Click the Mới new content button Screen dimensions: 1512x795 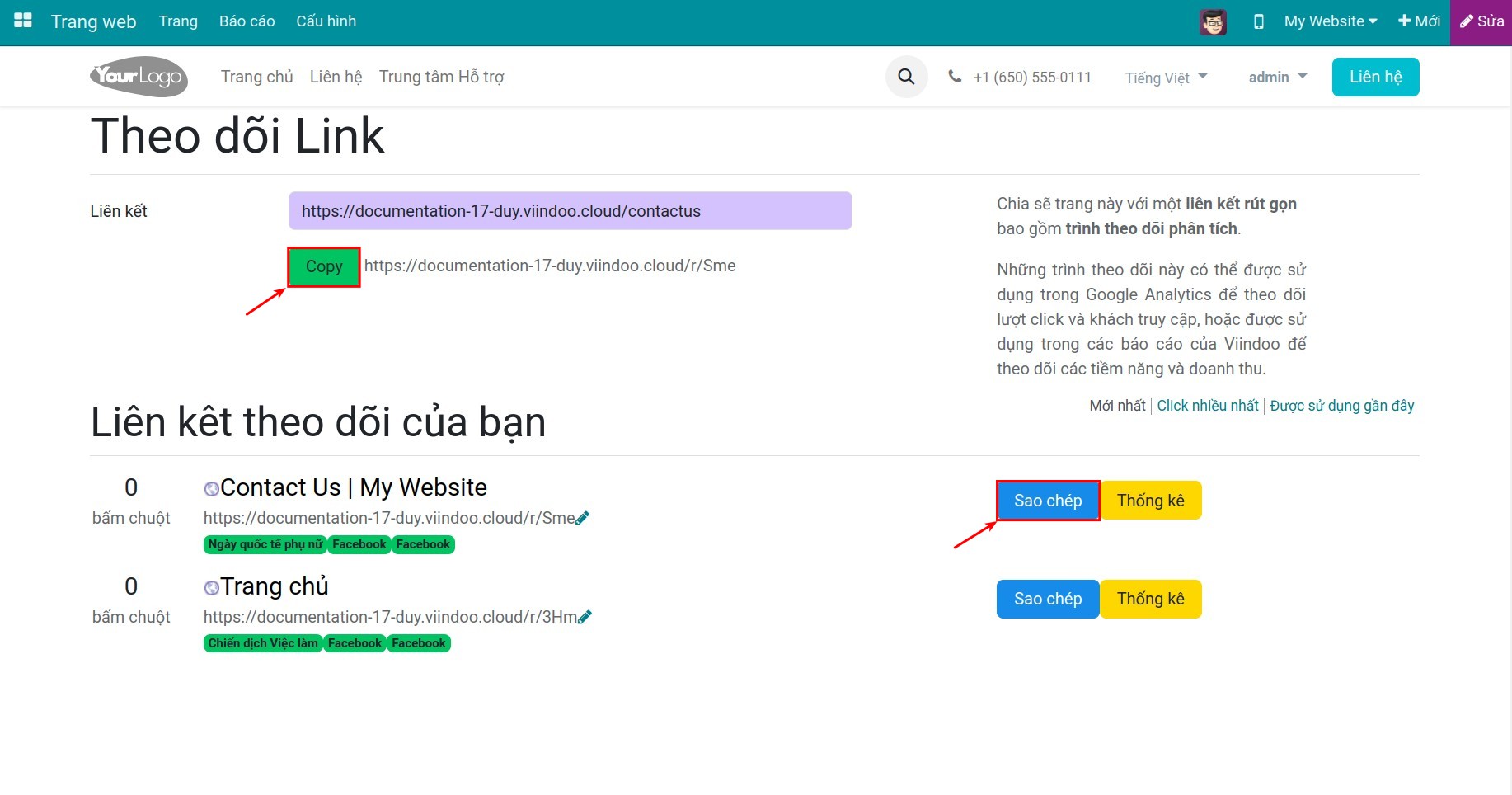pyautogui.click(x=1419, y=21)
